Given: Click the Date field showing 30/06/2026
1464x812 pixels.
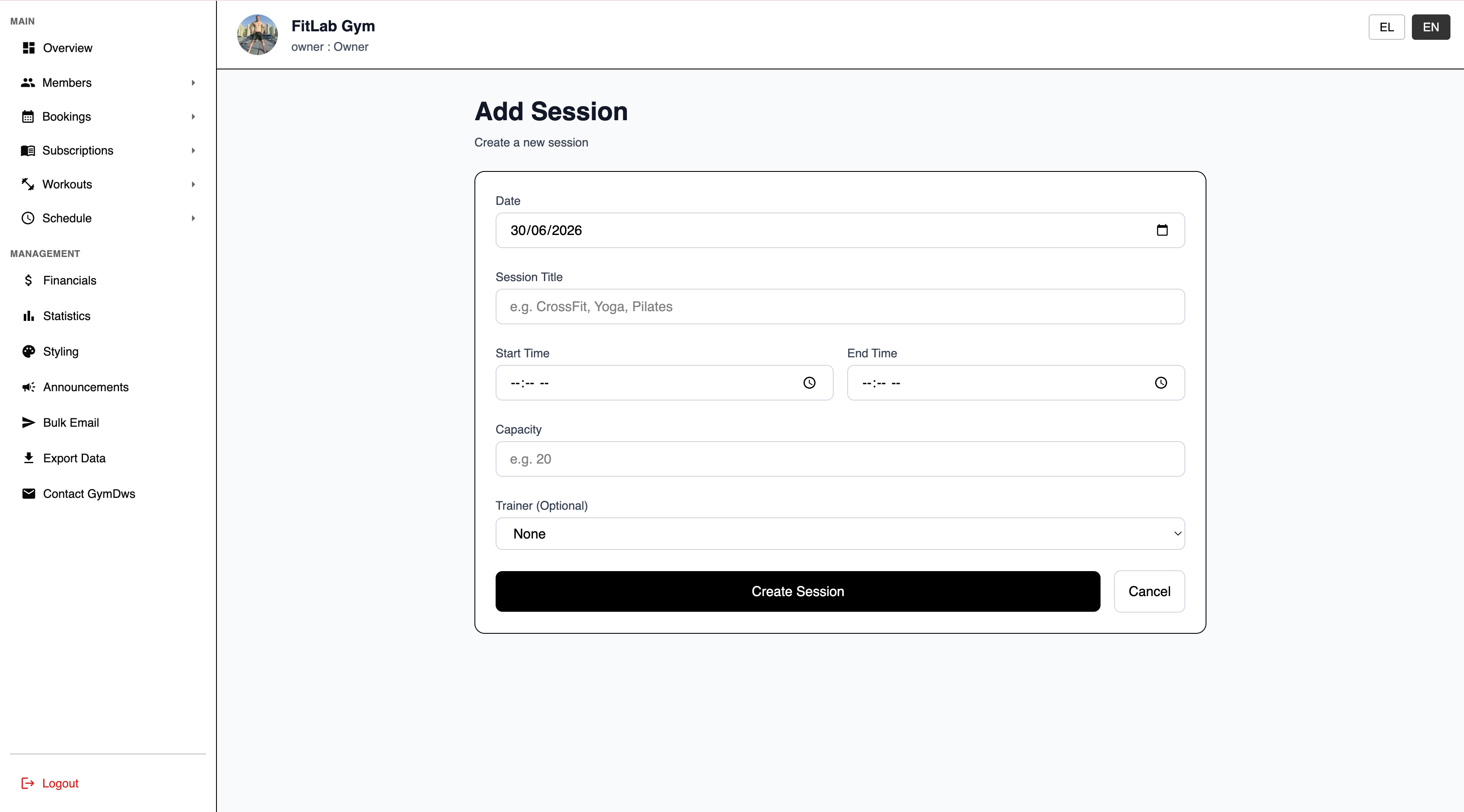Looking at the screenshot, I should click(x=840, y=230).
